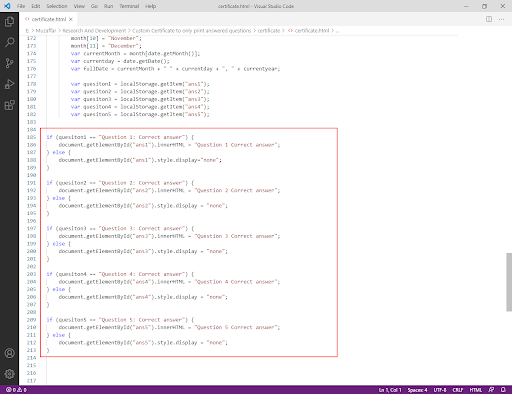
Task: Click the feedback icon in status bar
Action: point(491,390)
